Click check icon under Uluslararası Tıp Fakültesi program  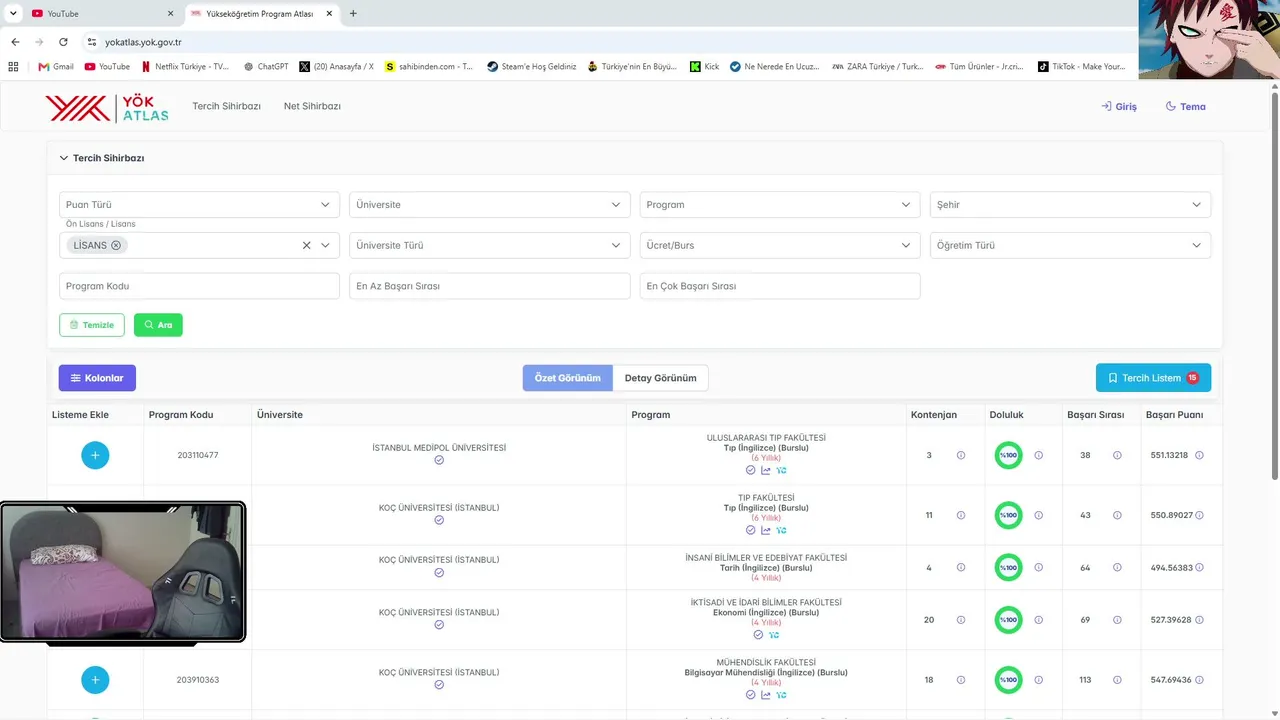751,470
